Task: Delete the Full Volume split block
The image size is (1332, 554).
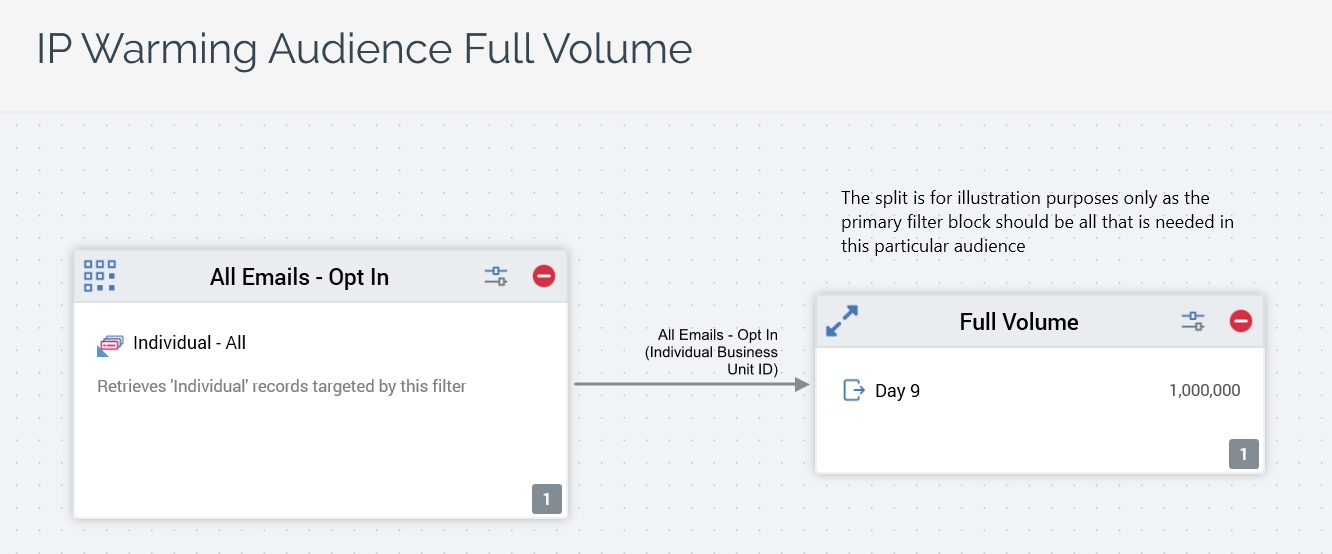Action: click(1241, 321)
